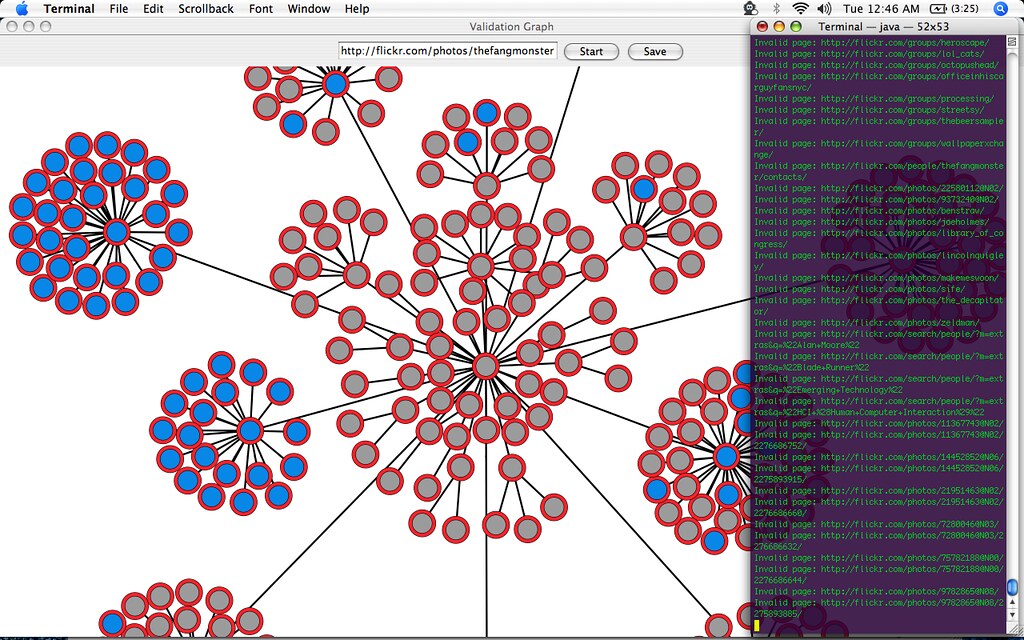The image size is (1024, 640).
Task: Click the terminal text 2275893915/
Action: (780, 479)
